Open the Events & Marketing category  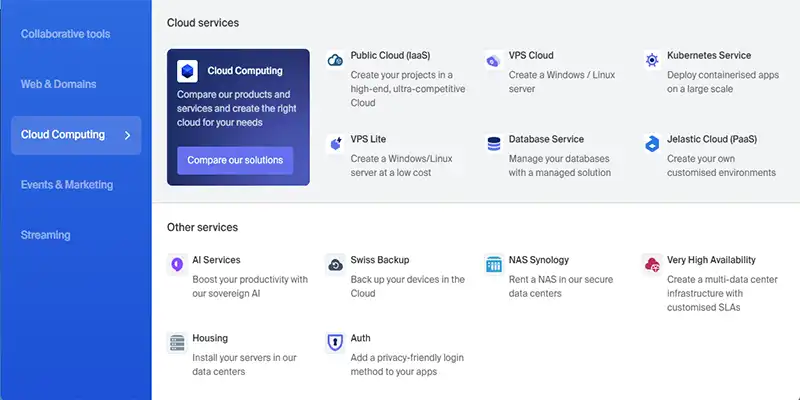tap(66, 185)
